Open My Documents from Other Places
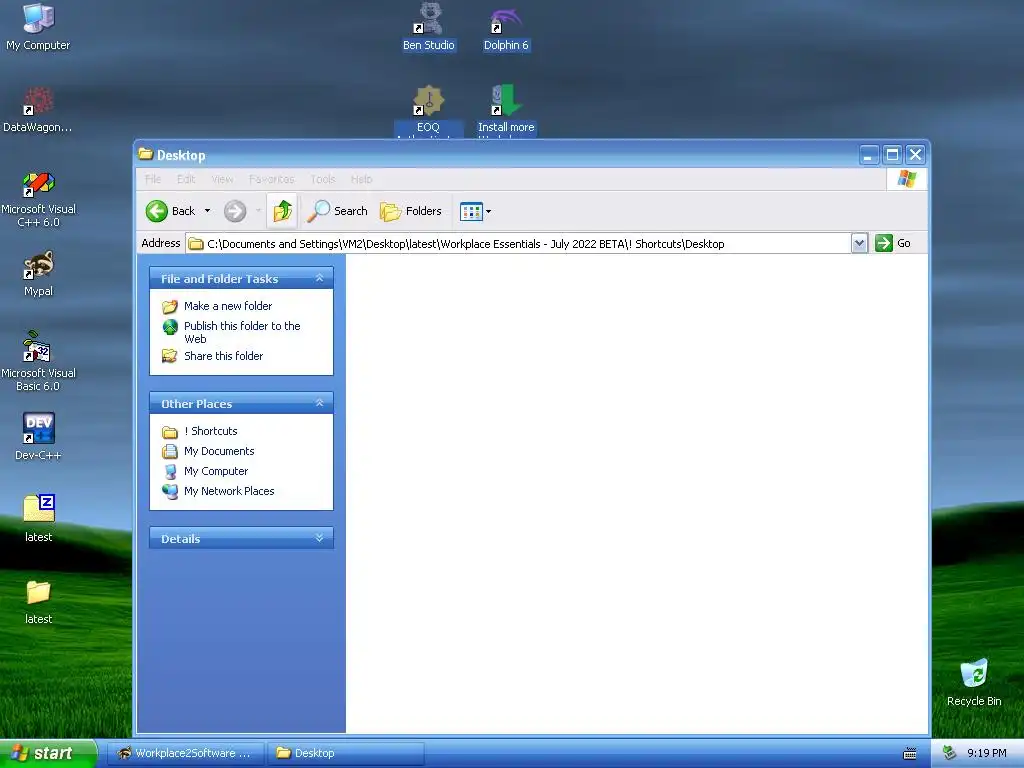1024x768 pixels. click(219, 451)
